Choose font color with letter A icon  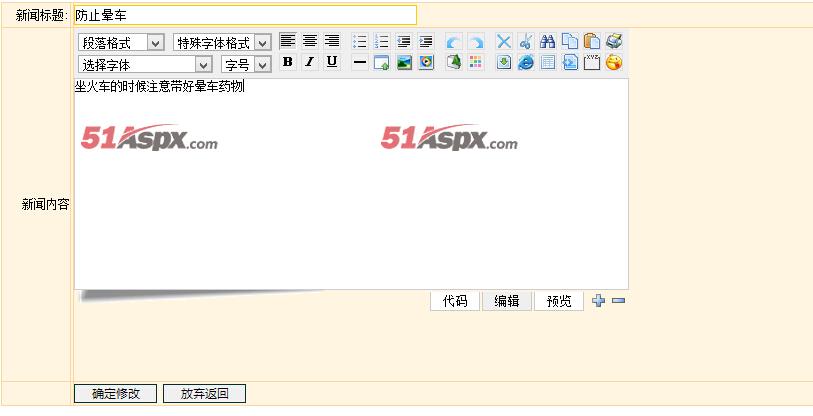(x=454, y=63)
